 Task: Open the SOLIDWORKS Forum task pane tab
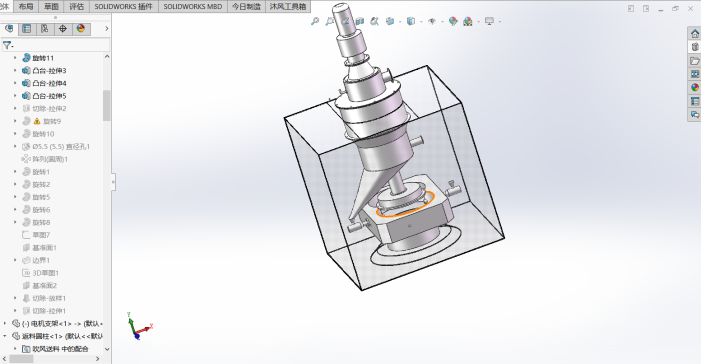click(695, 115)
